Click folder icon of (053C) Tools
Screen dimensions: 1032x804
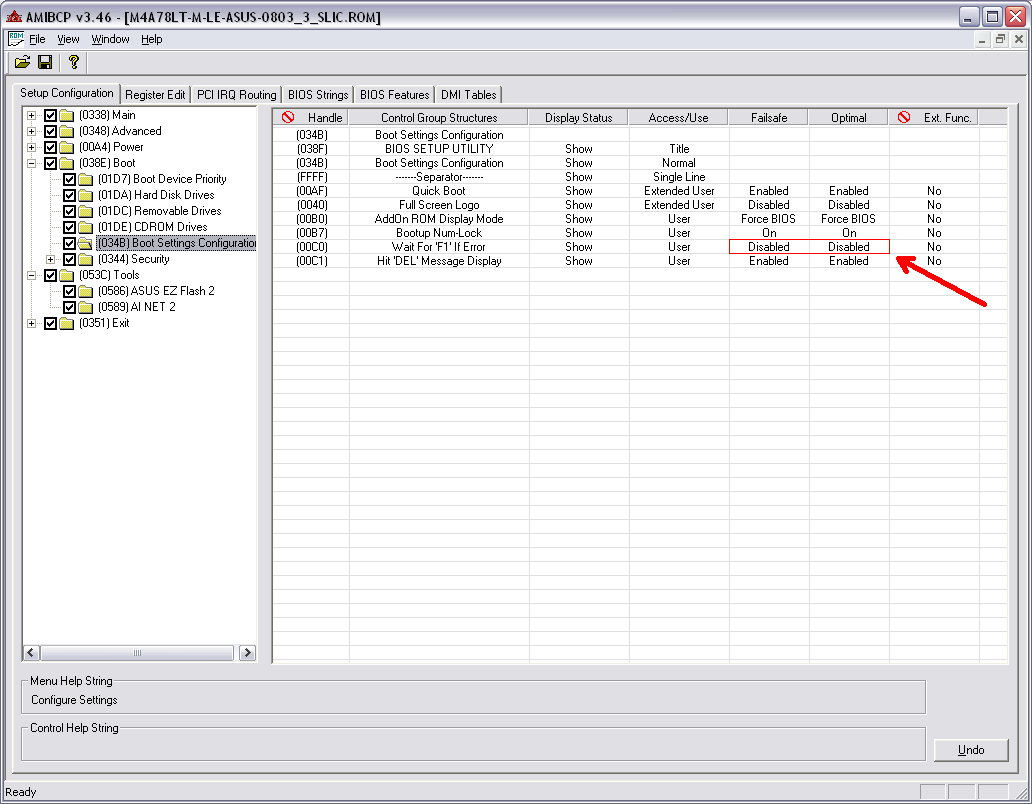tap(66, 275)
